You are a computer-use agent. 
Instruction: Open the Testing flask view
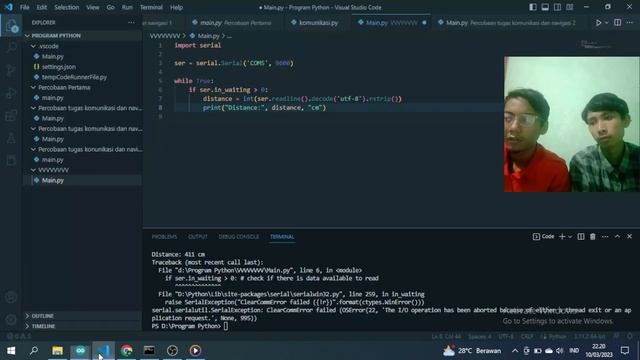coord(11,138)
